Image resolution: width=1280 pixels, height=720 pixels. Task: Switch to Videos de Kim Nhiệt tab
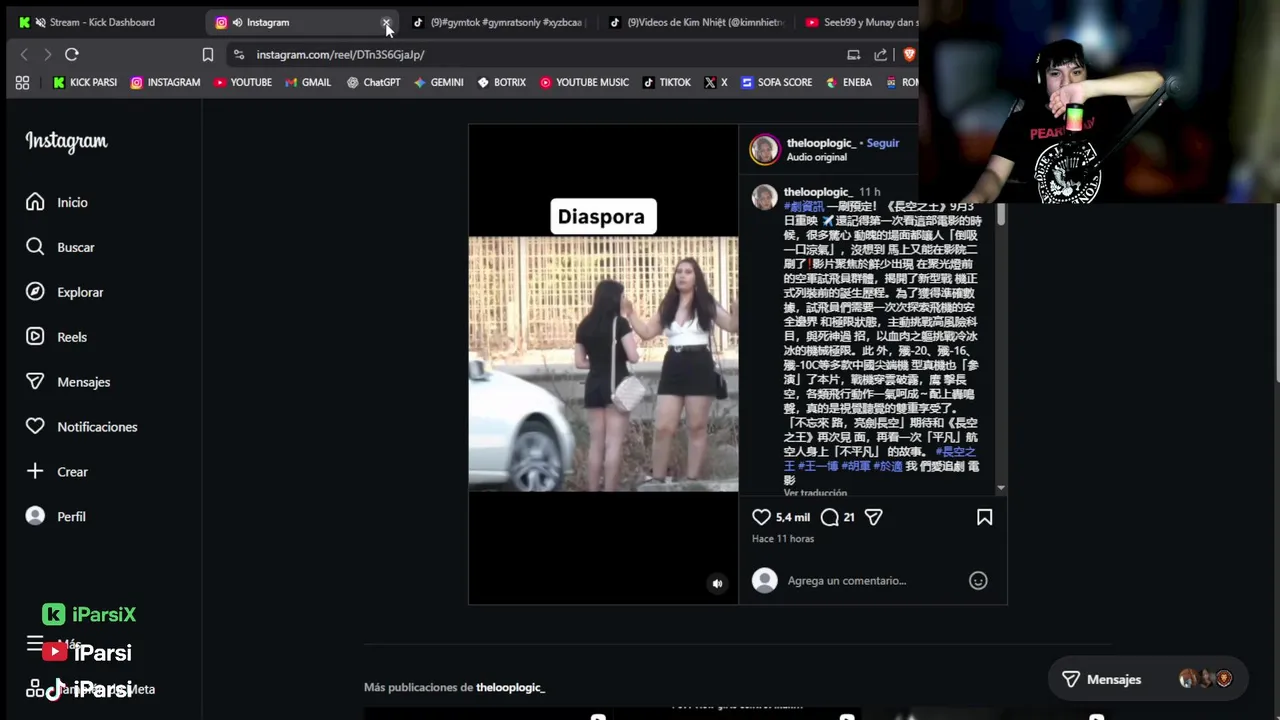tap(697, 22)
